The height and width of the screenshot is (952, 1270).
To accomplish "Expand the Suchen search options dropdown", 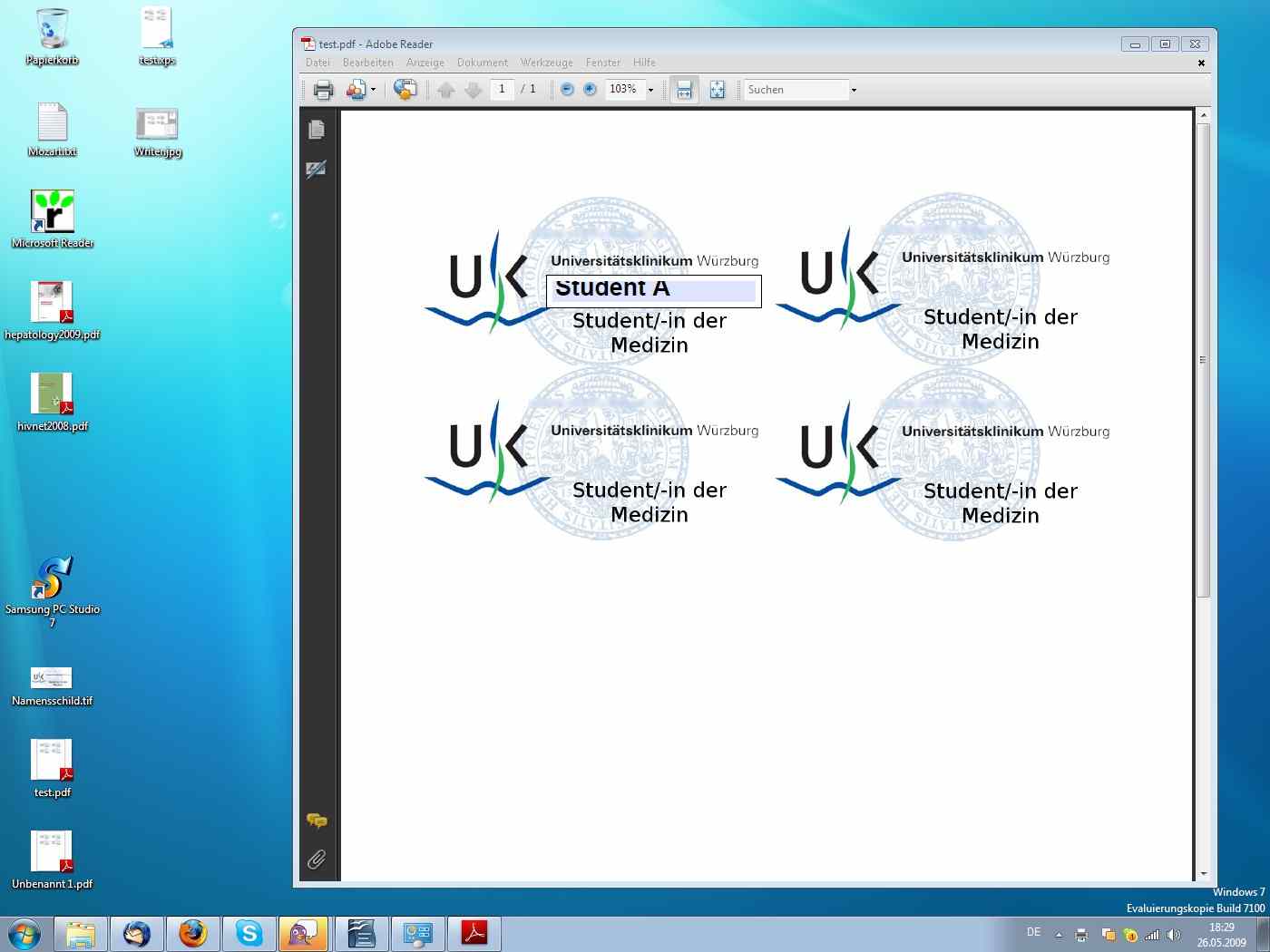I will click(x=854, y=90).
